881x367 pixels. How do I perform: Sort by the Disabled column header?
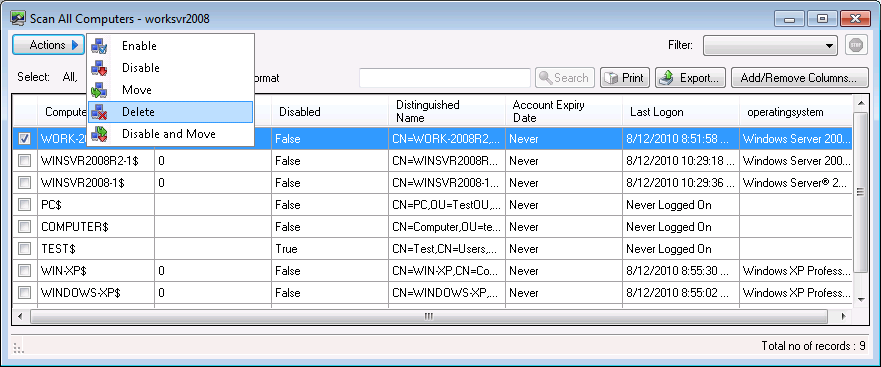(x=329, y=112)
